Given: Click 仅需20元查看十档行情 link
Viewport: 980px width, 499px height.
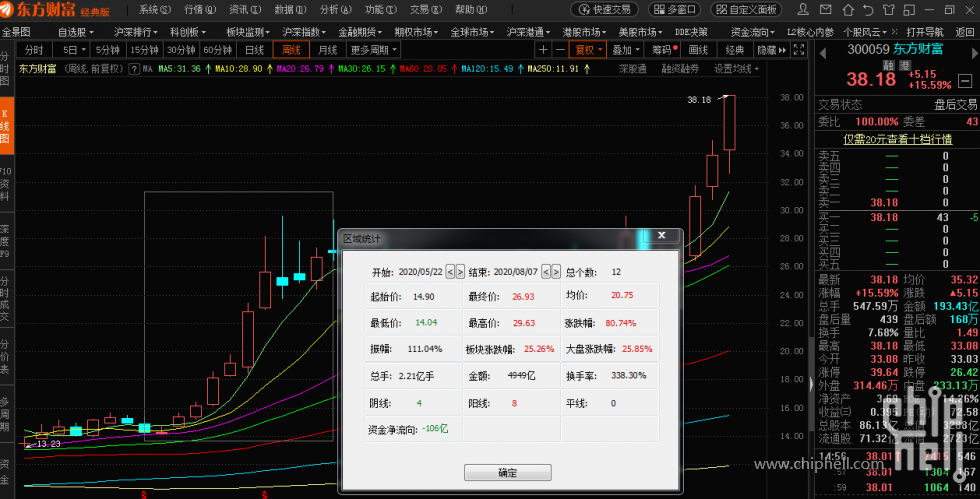Looking at the screenshot, I should (x=898, y=139).
